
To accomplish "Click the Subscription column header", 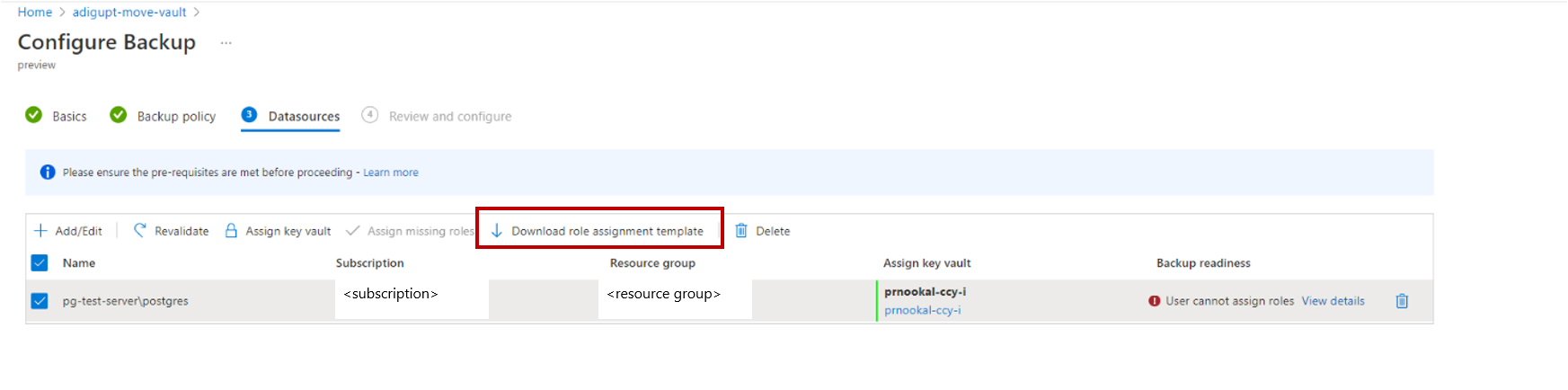I will tap(369, 263).
